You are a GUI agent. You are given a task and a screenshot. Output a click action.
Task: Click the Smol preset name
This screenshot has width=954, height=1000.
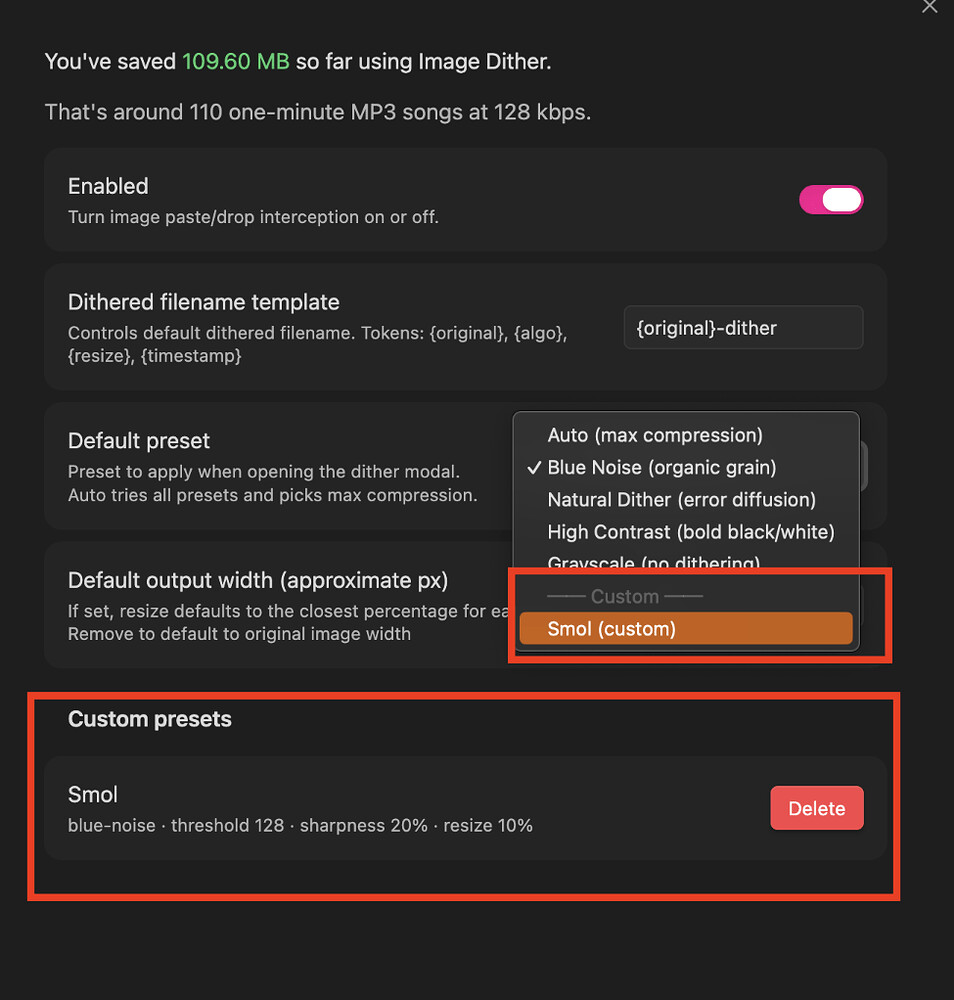point(93,795)
